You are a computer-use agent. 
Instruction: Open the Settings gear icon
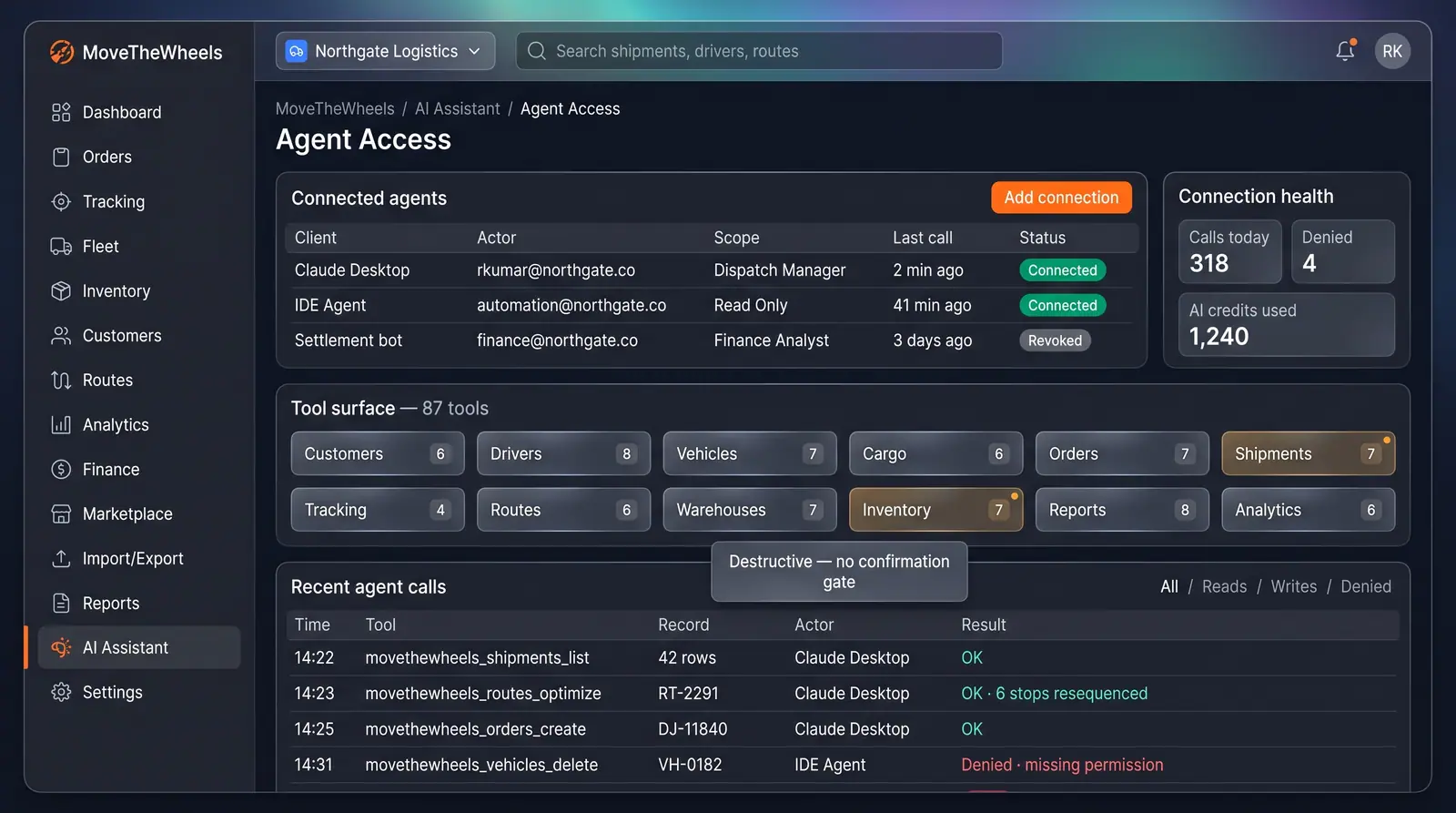coord(61,692)
